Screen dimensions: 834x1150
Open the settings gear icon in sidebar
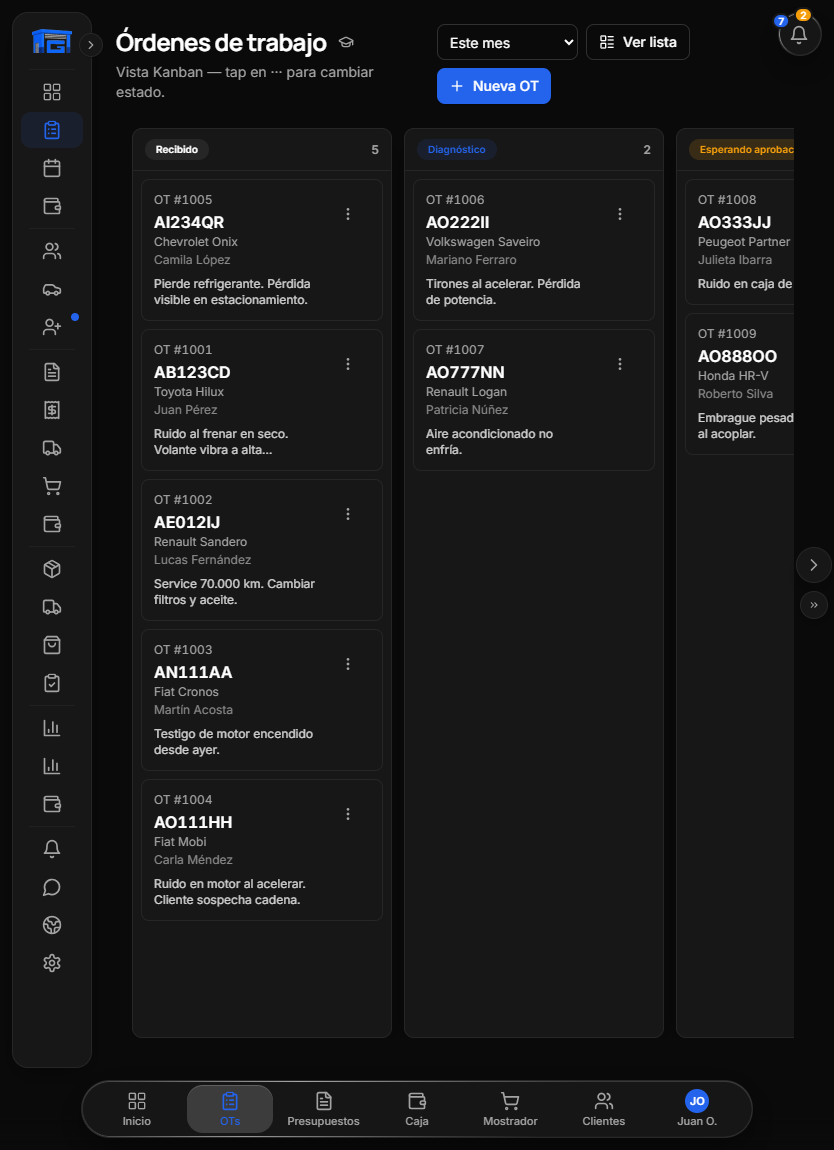pyautogui.click(x=52, y=964)
